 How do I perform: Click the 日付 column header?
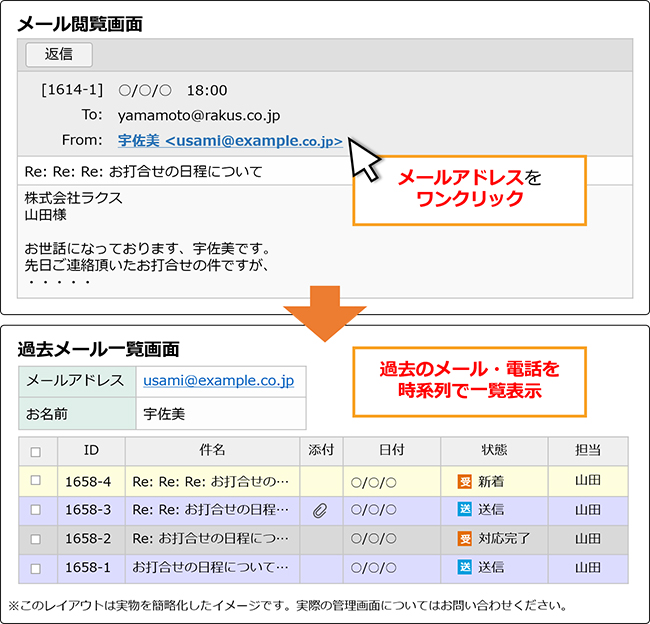tap(391, 451)
